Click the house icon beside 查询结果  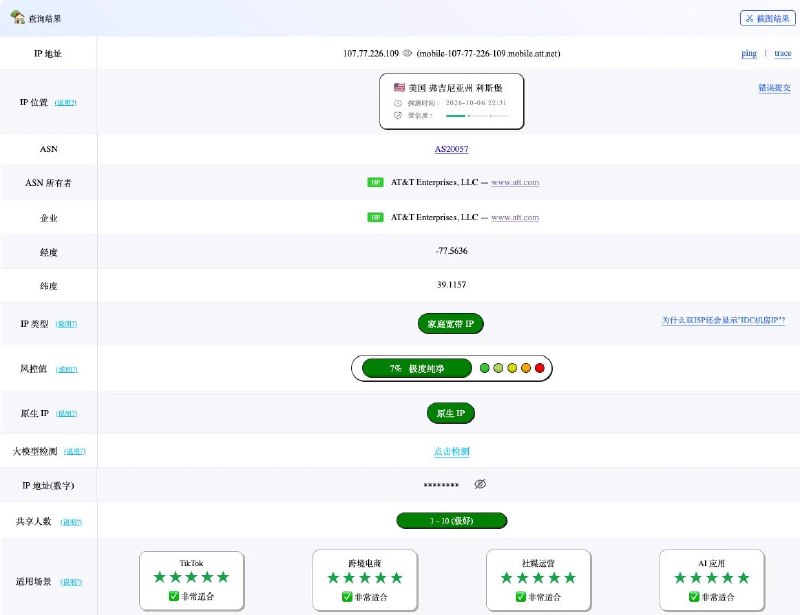[x=17, y=17]
